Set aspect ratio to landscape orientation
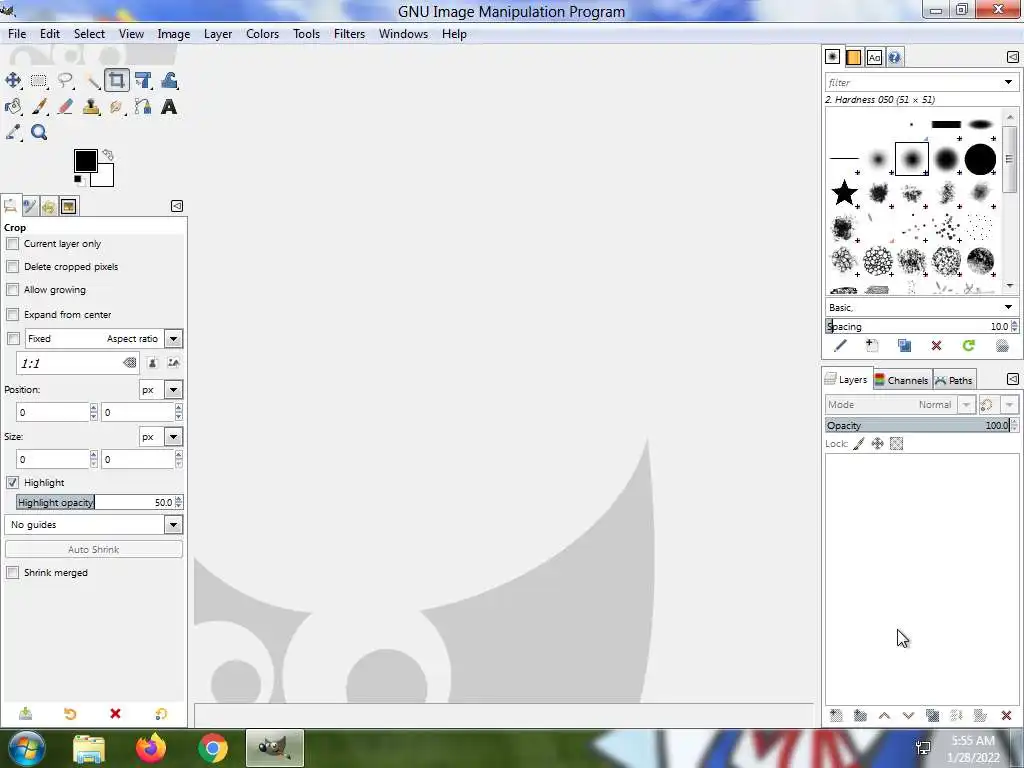The image size is (1024, 768). (x=173, y=363)
